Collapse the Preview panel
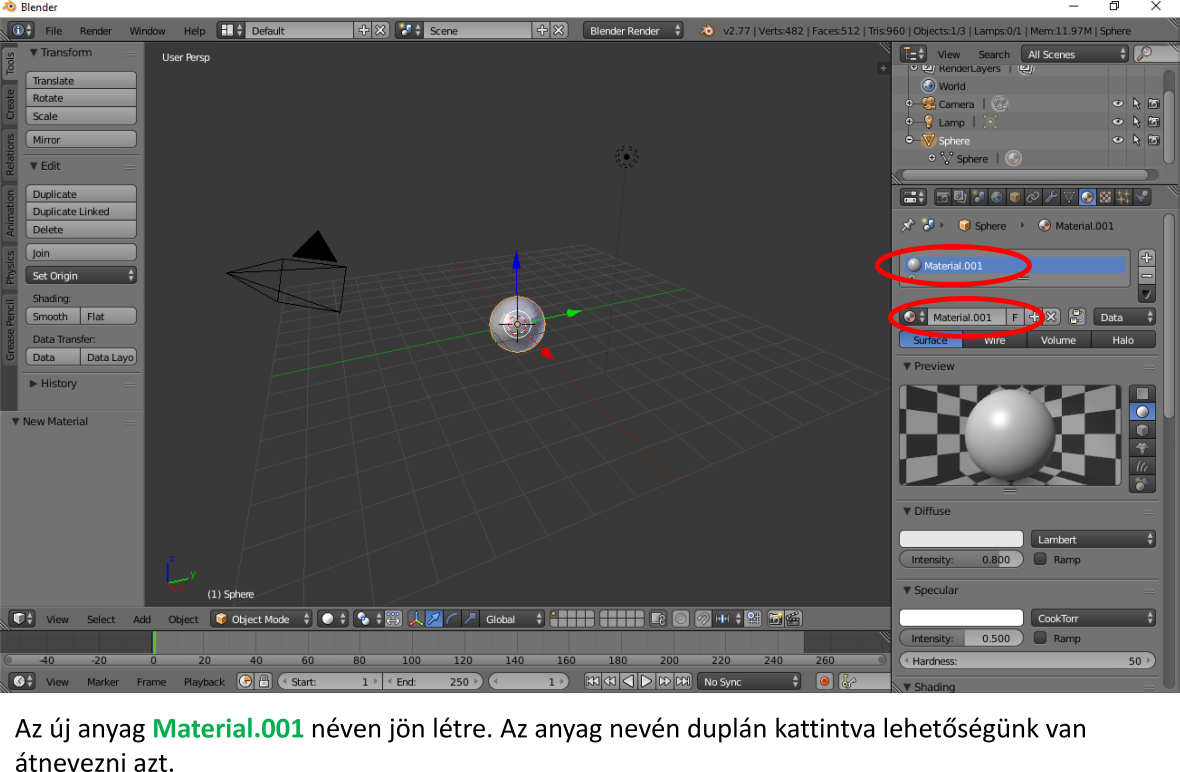This screenshot has height=772, width=1180. [x=929, y=366]
